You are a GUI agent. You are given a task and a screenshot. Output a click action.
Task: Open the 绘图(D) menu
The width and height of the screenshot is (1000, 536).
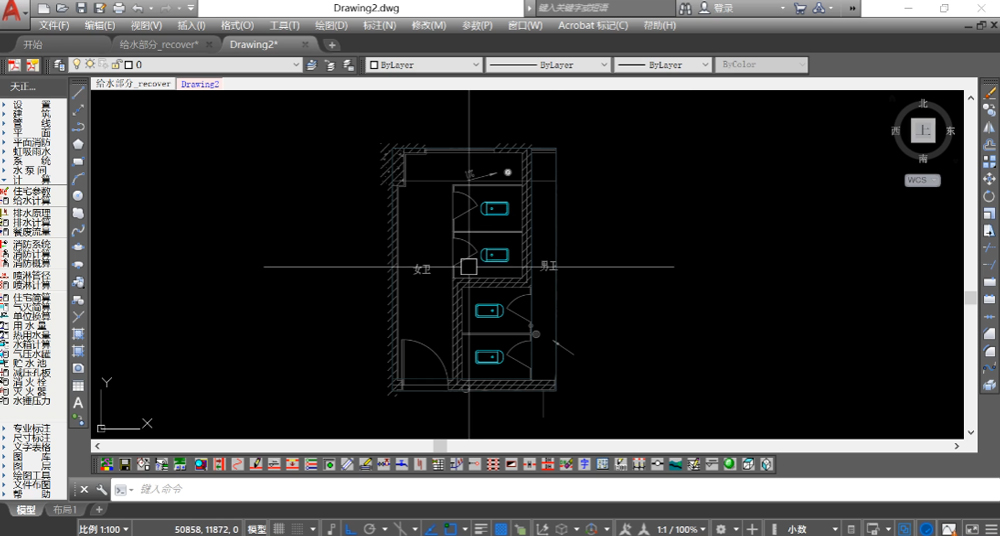(332, 25)
